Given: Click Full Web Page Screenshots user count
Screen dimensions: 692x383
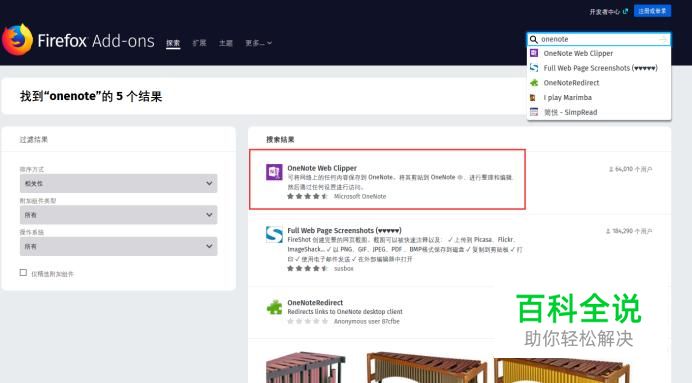Looking at the screenshot, I should coord(629,231).
